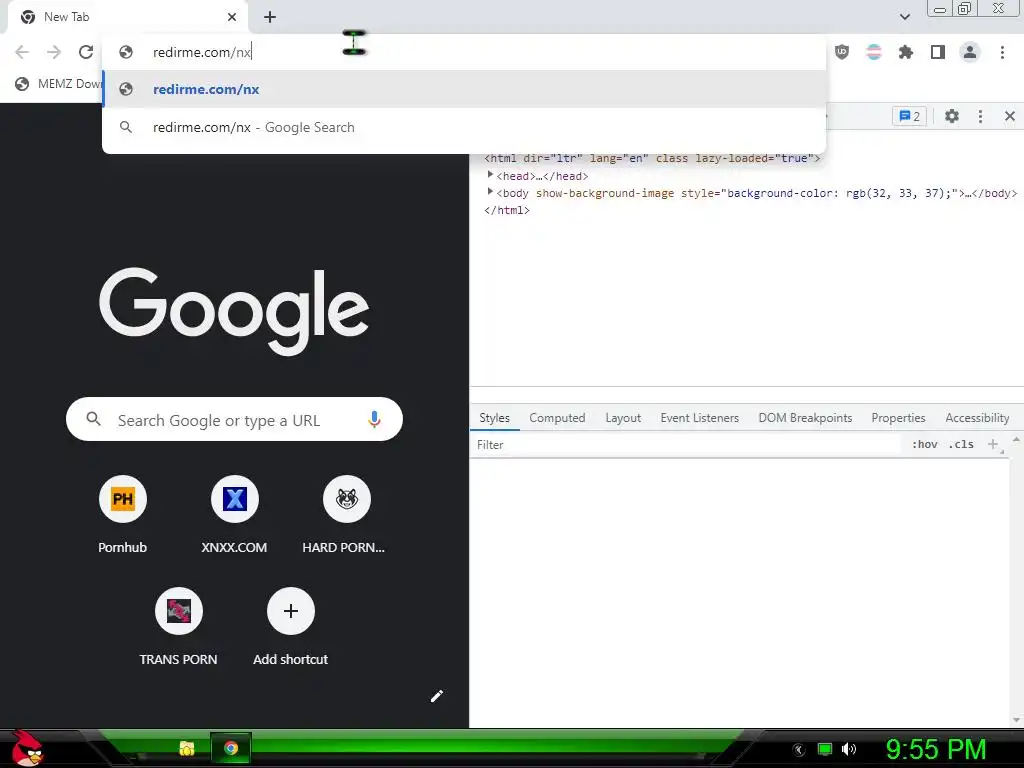Open a new tab with the plus button
The height and width of the screenshot is (768, 1024).
[x=270, y=17]
